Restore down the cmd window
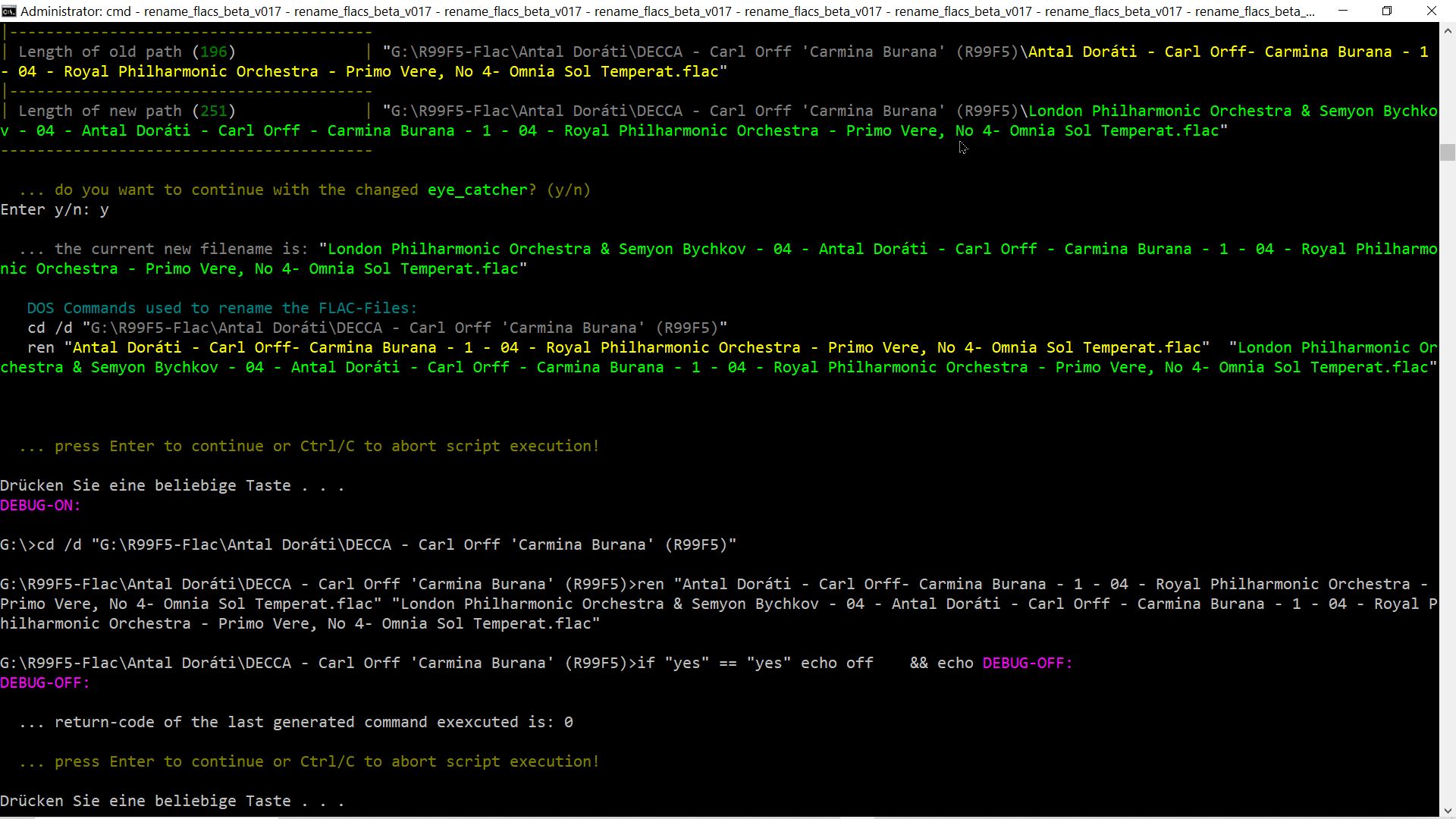The image size is (1456, 819). tap(1387, 11)
